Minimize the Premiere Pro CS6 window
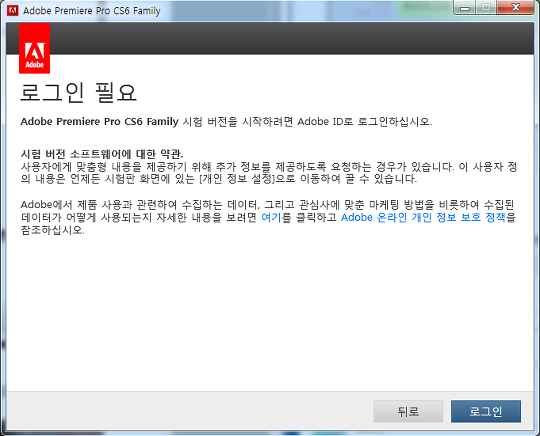This screenshot has height=436, width=540. 465,8
